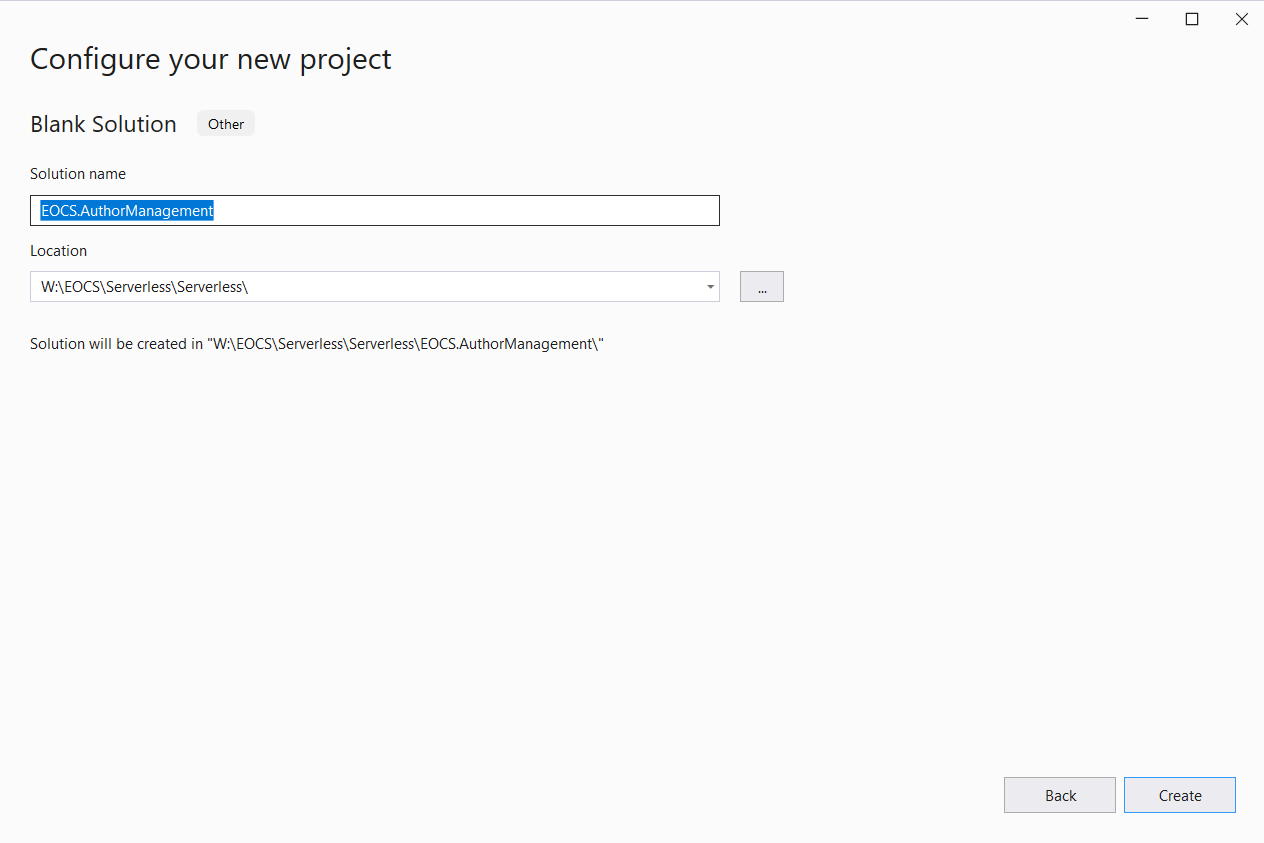
Task: Maximize the dialog window
Action: (x=1191, y=18)
